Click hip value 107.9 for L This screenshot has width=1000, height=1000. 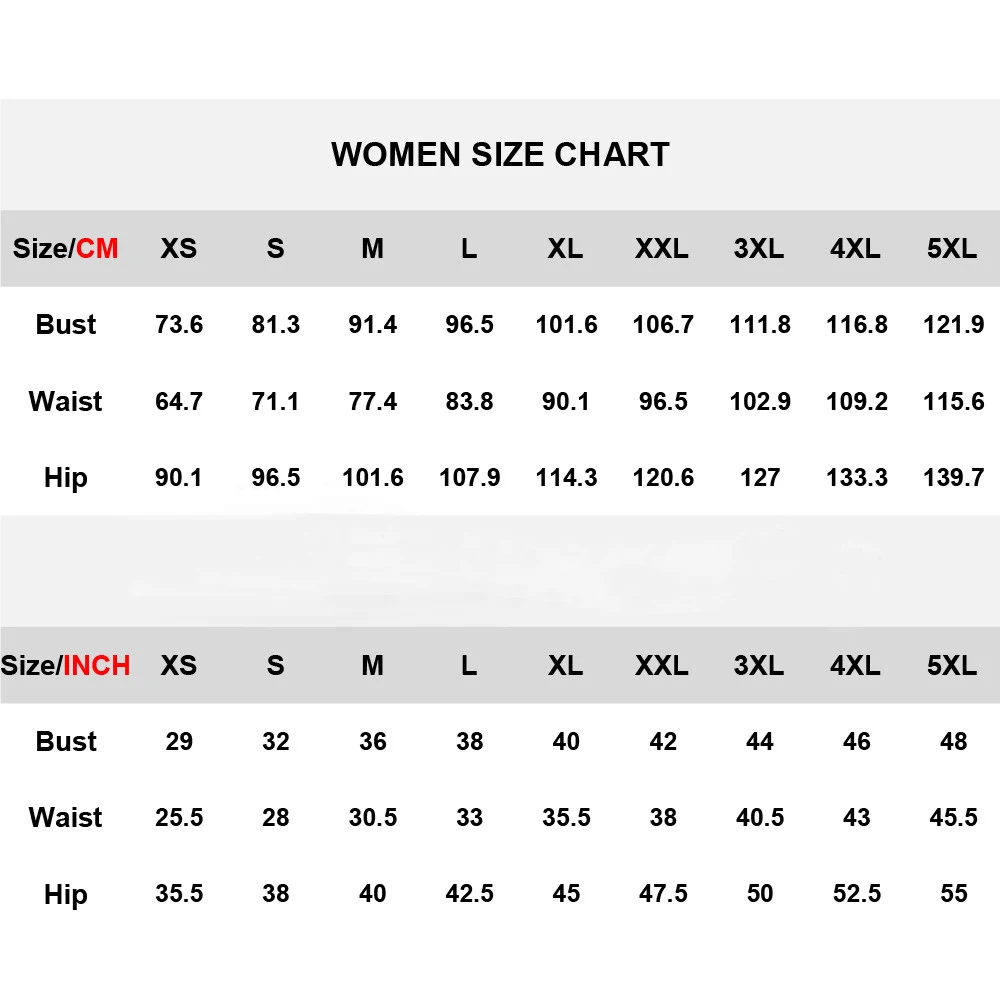pyautogui.click(x=469, y=478)
